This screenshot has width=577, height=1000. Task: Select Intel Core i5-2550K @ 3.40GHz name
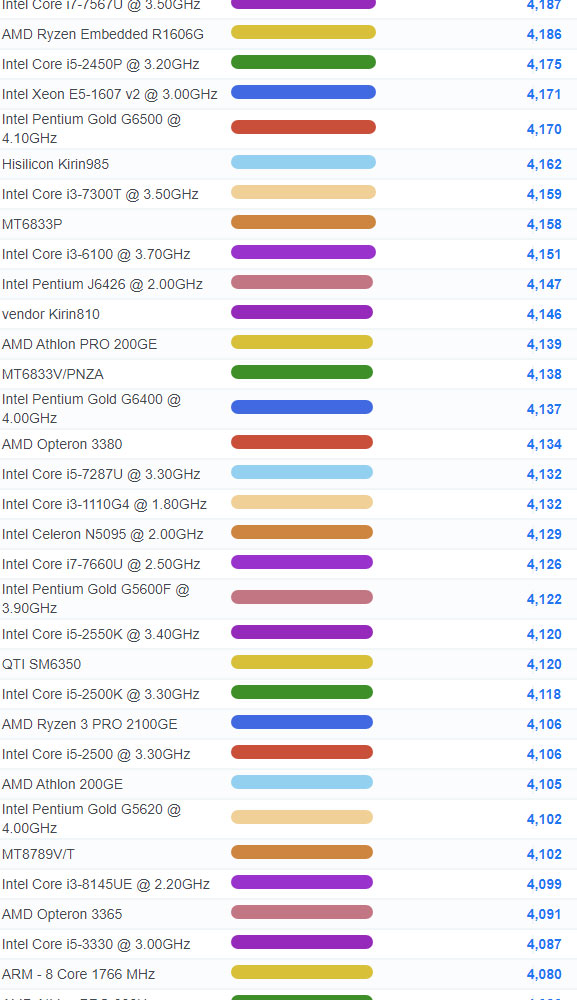101,635
